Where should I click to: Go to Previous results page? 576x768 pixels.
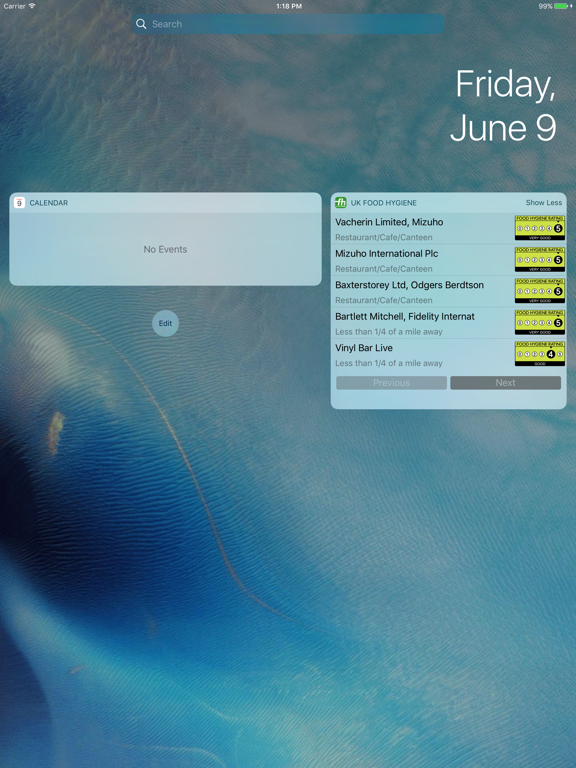[391, 383]
